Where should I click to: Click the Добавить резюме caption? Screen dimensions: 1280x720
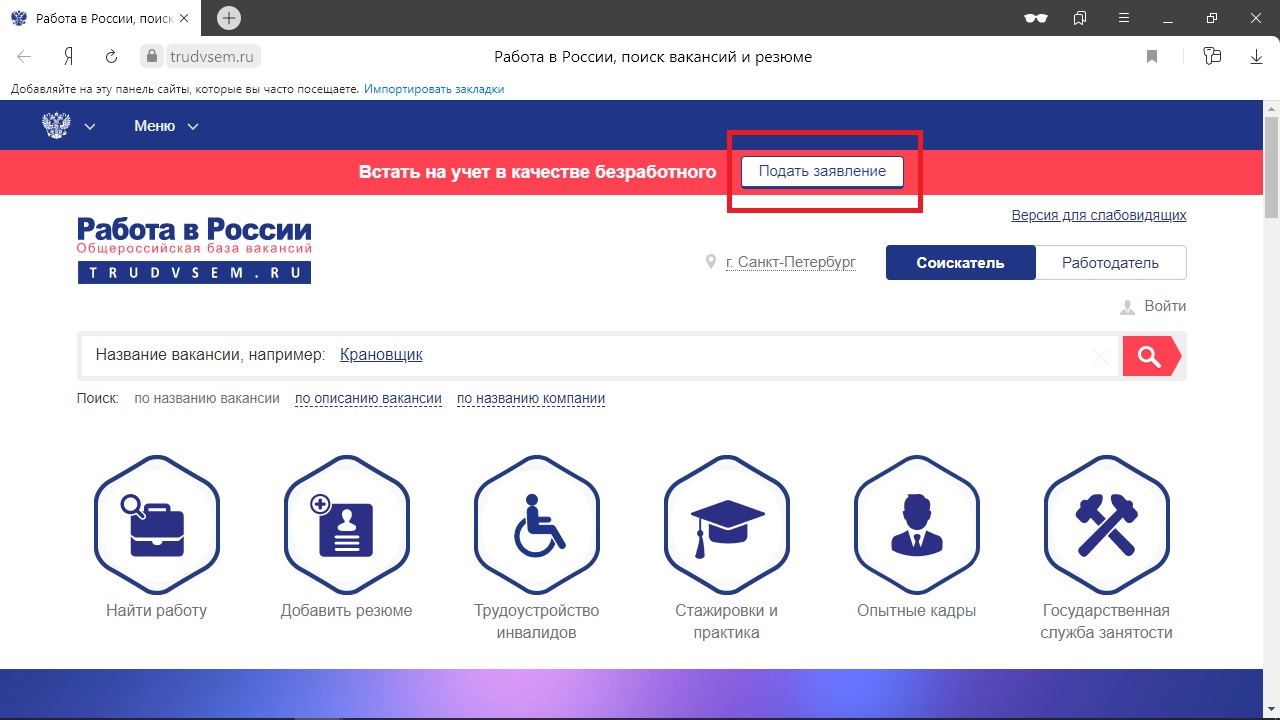coord(346,610)
